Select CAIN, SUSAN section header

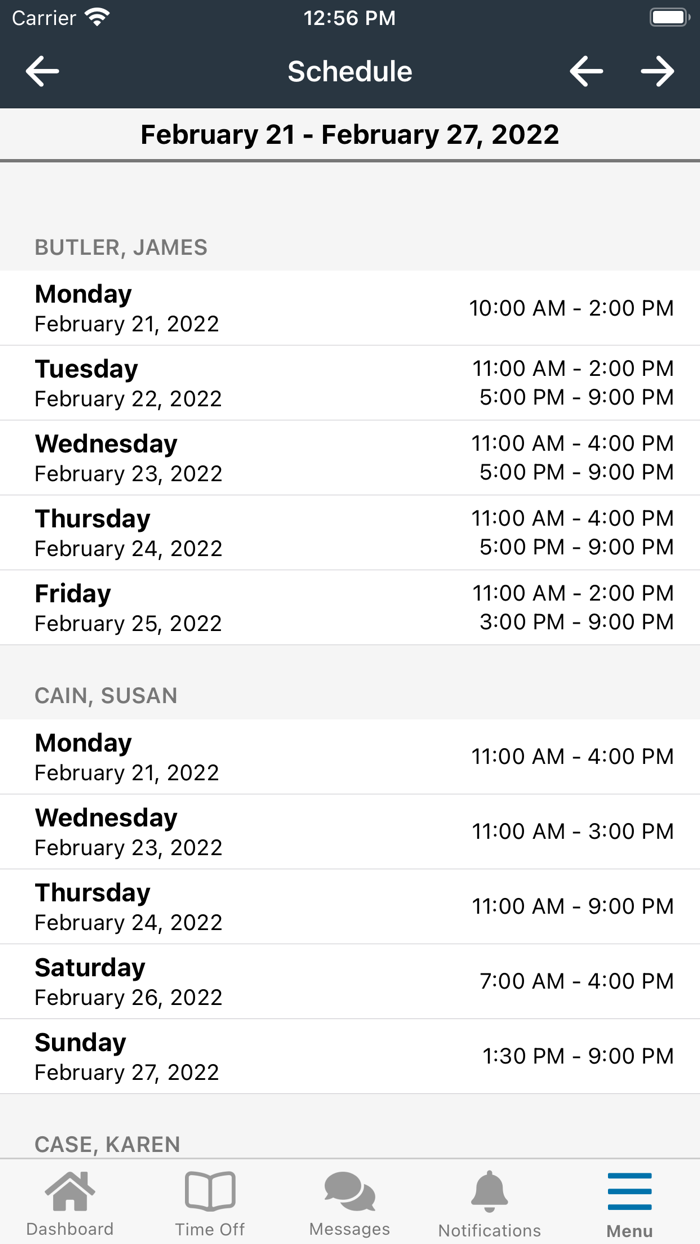[x=105, y=696]
